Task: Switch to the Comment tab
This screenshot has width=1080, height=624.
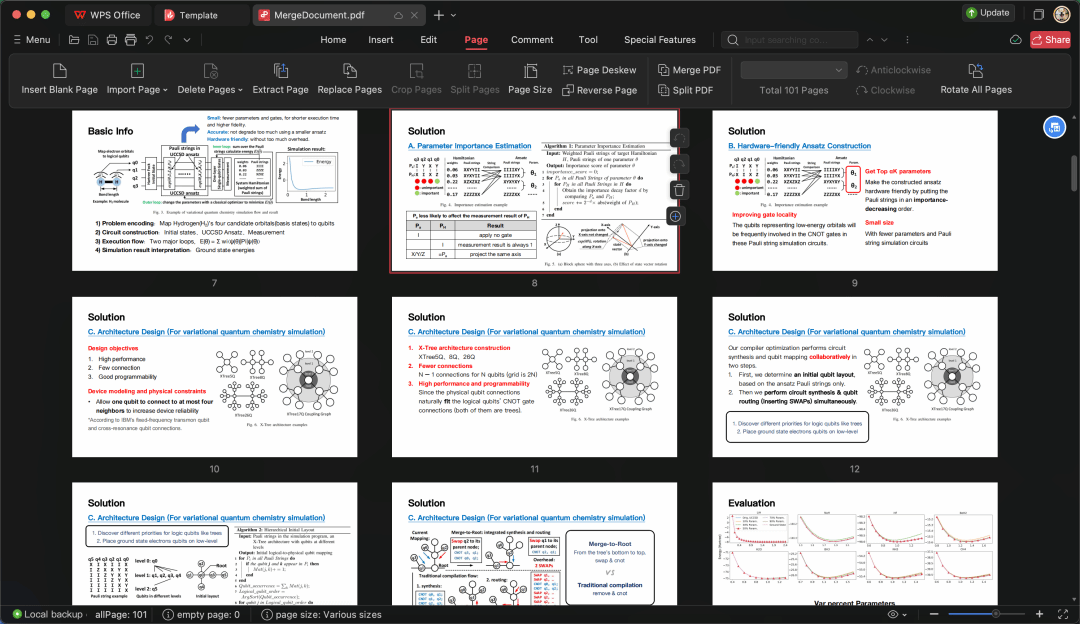Action: coord(532,40)
